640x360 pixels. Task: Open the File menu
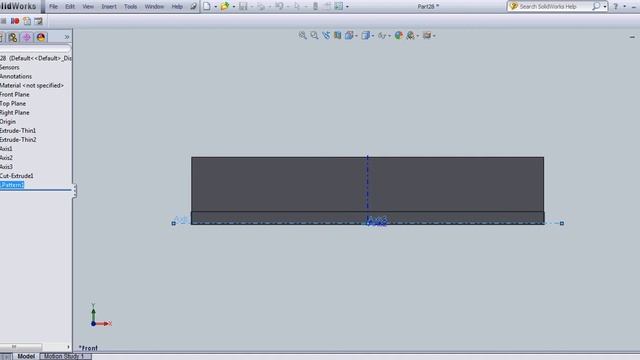click(53, 7)
